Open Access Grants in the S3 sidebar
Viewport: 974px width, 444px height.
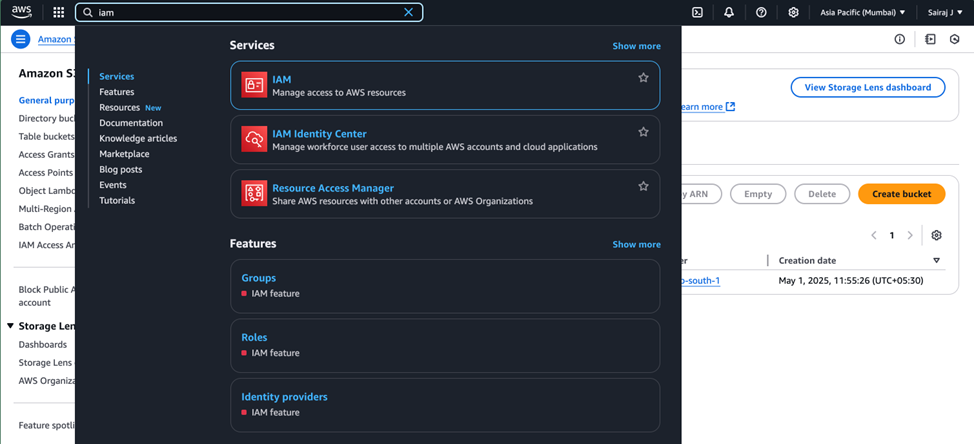47,155
